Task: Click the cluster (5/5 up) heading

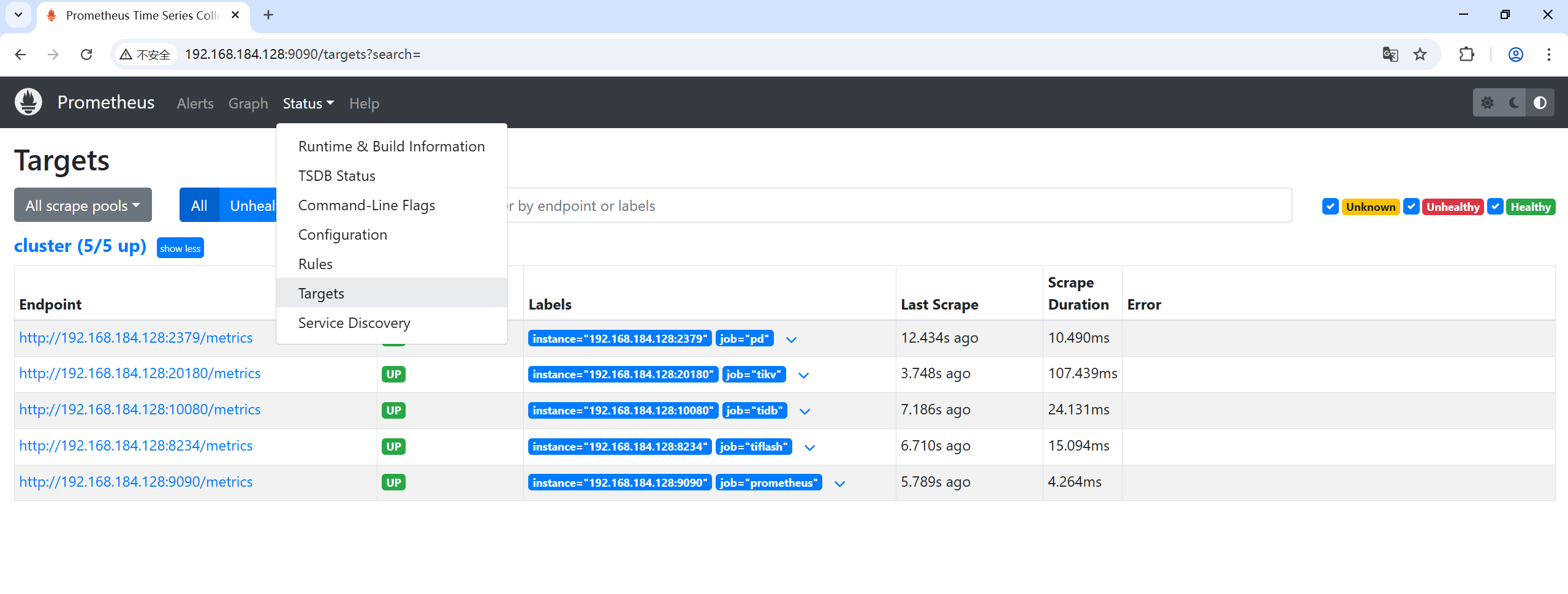Action: pyautogui.click(x=80, y=246)
